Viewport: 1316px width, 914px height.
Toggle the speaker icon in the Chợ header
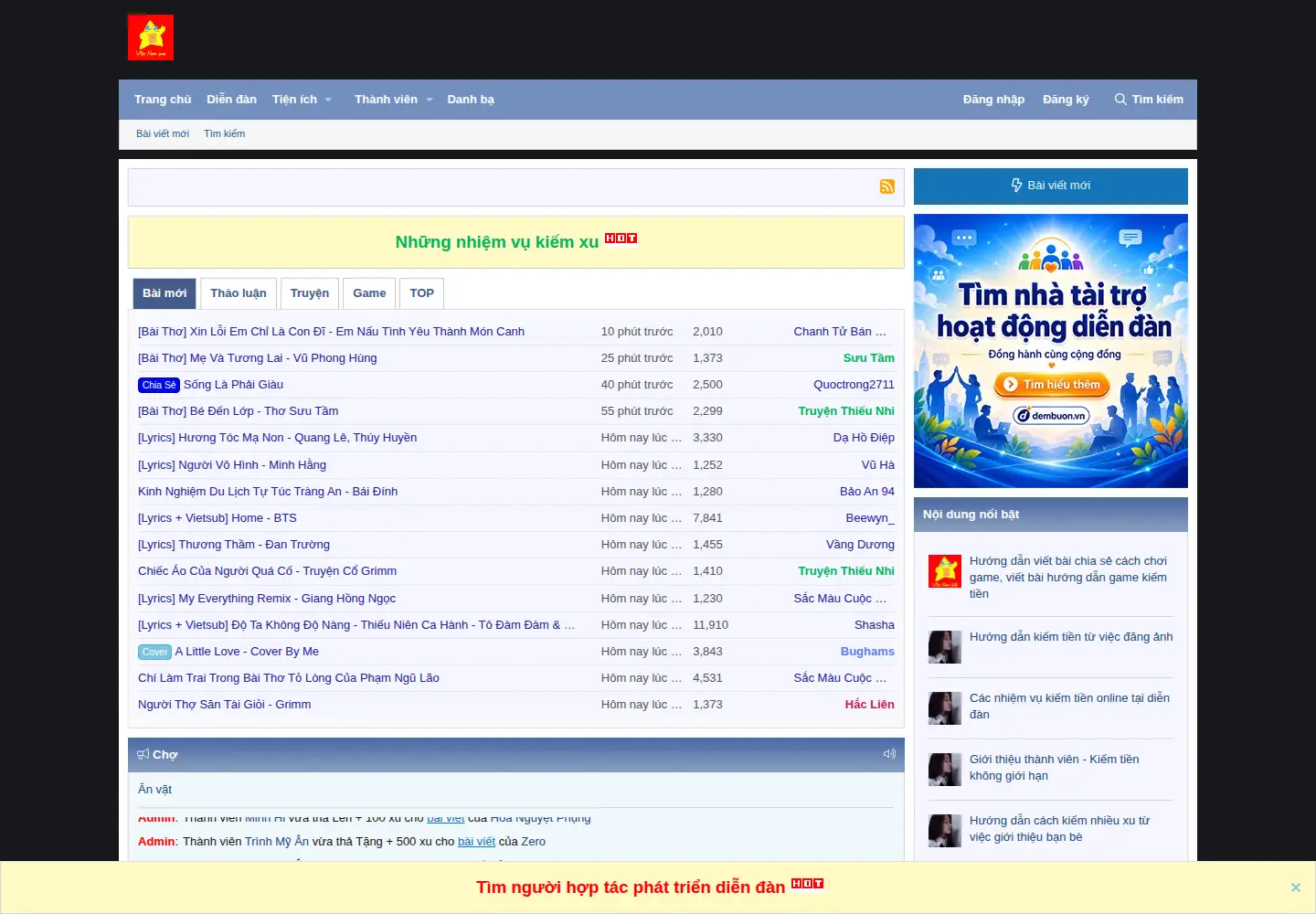[x=889, y=754]
